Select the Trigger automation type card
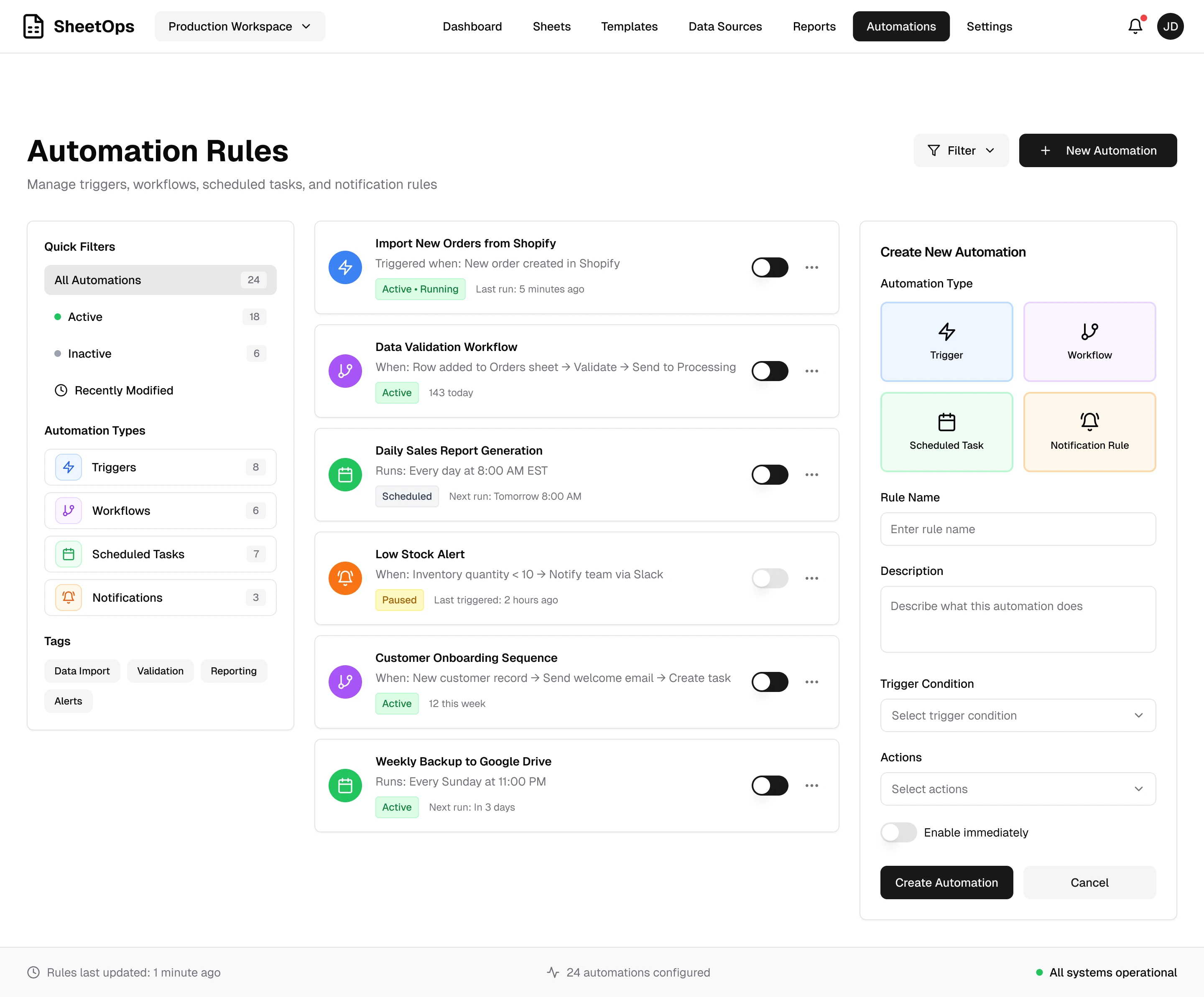This screenshot has width=1204, height=997. click(x=946, y=341)
